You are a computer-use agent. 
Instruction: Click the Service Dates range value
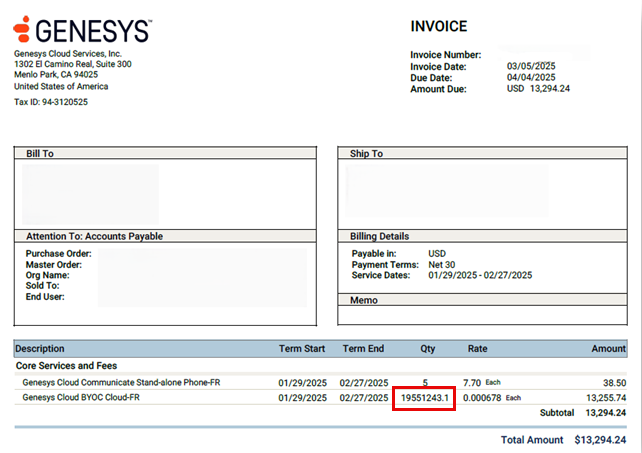480,275
